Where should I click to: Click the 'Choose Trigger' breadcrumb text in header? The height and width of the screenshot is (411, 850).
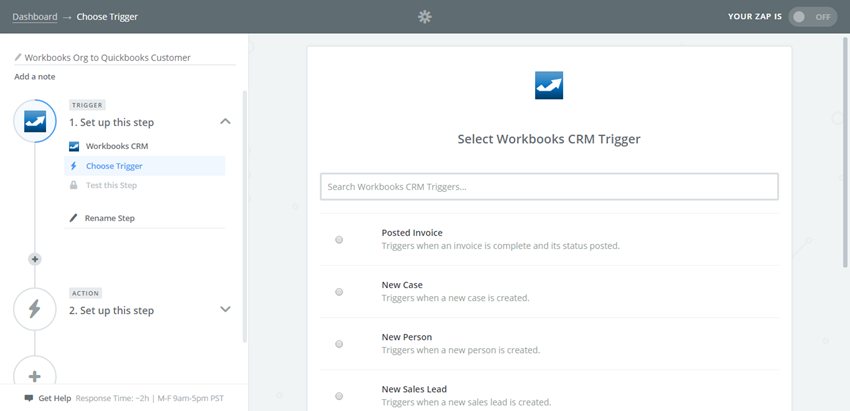tap(107, 17)
